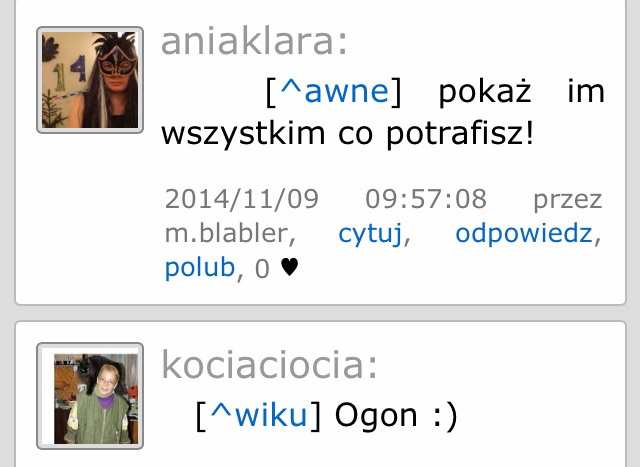Click the like count 0
640x467 pixels.
[262, 269]
